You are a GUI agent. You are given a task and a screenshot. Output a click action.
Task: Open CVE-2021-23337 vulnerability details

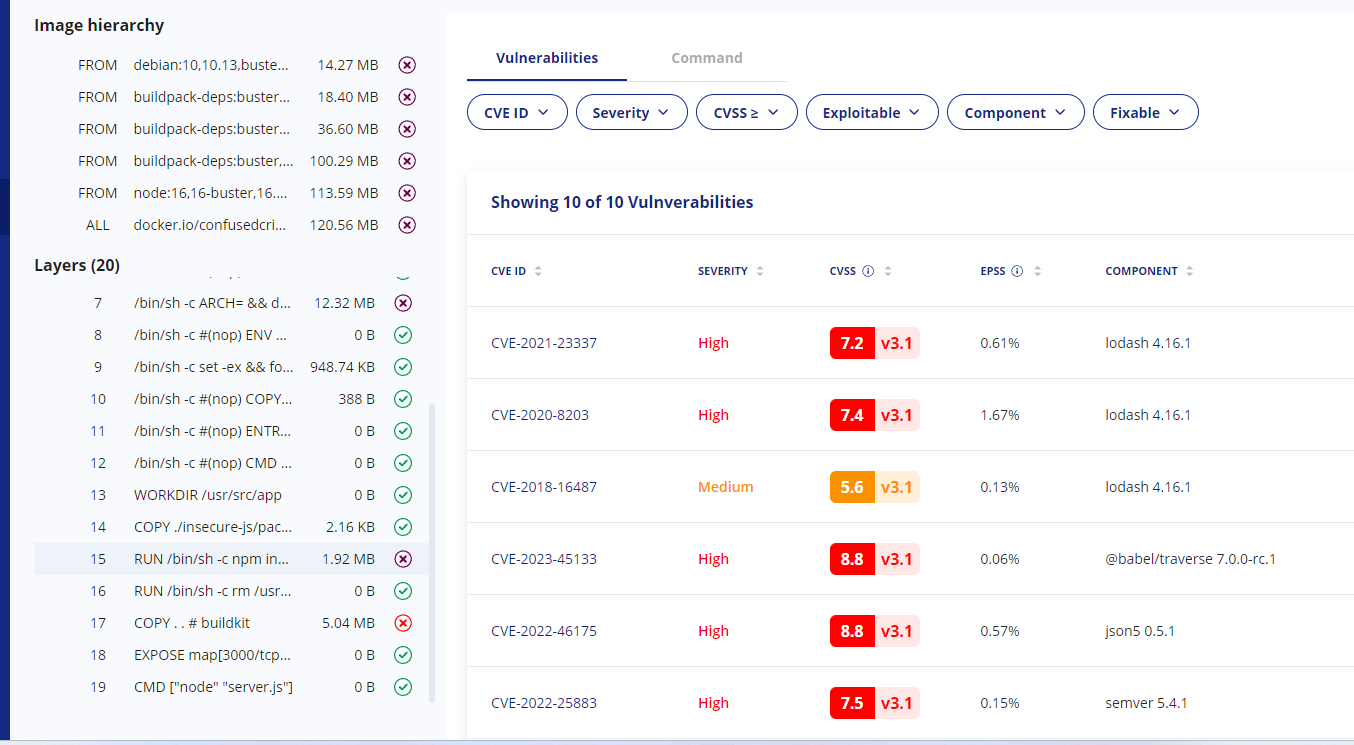(544, 343)
